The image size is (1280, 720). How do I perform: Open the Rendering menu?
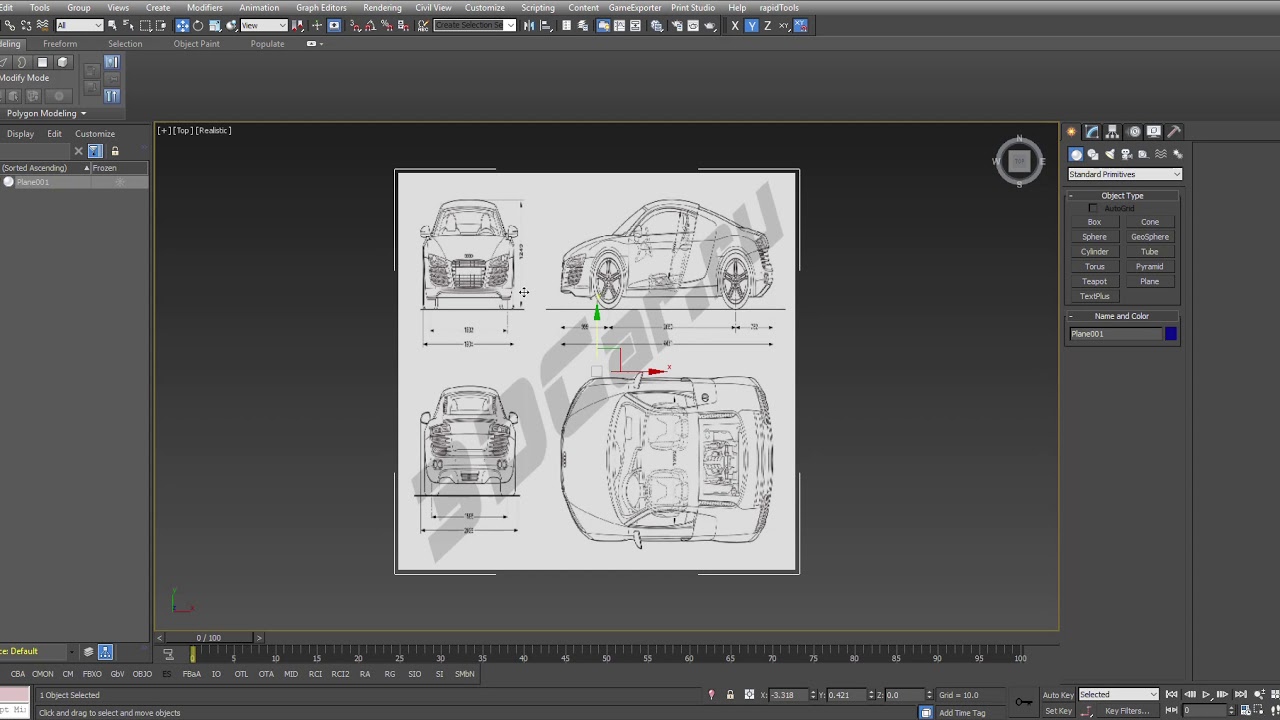point(382,8)
